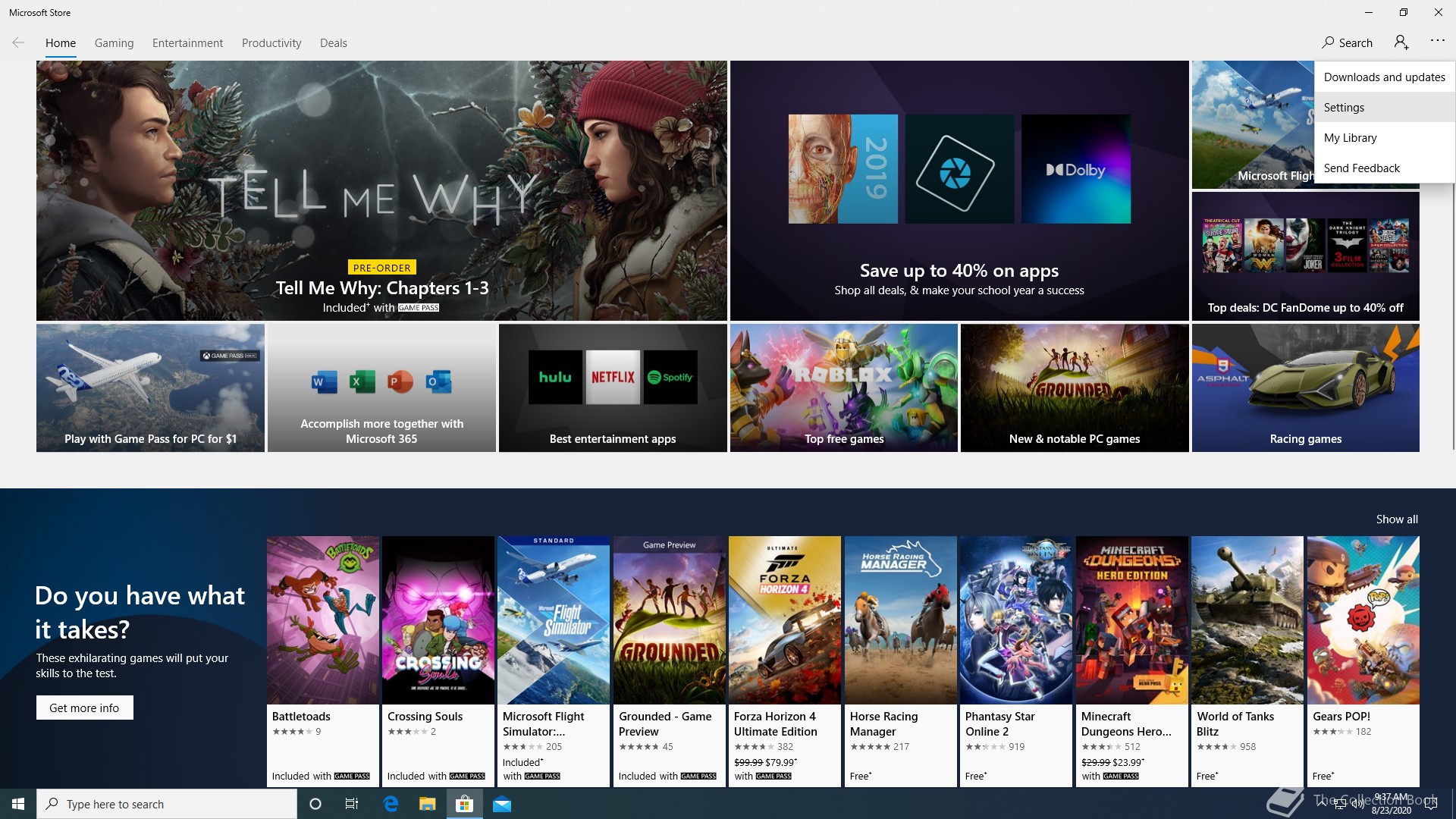The height and width of the screenshot is (819, 1456).
Task: Switch to the Home tab
Action: pyautogui.click(x=61, y=42)
